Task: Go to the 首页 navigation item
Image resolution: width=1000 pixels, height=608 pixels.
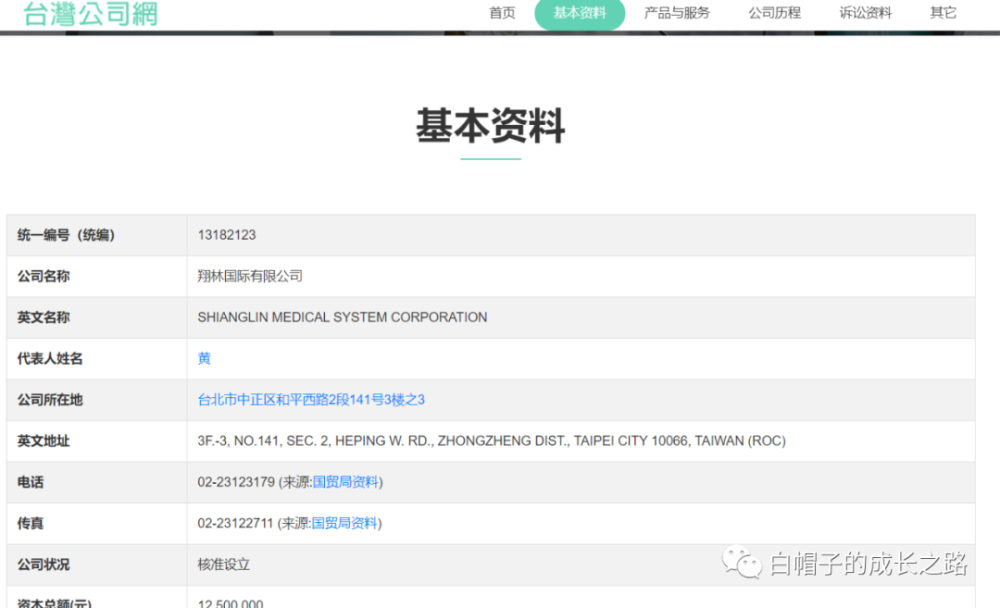Action: pyautogui.click(x=502, y=13)
